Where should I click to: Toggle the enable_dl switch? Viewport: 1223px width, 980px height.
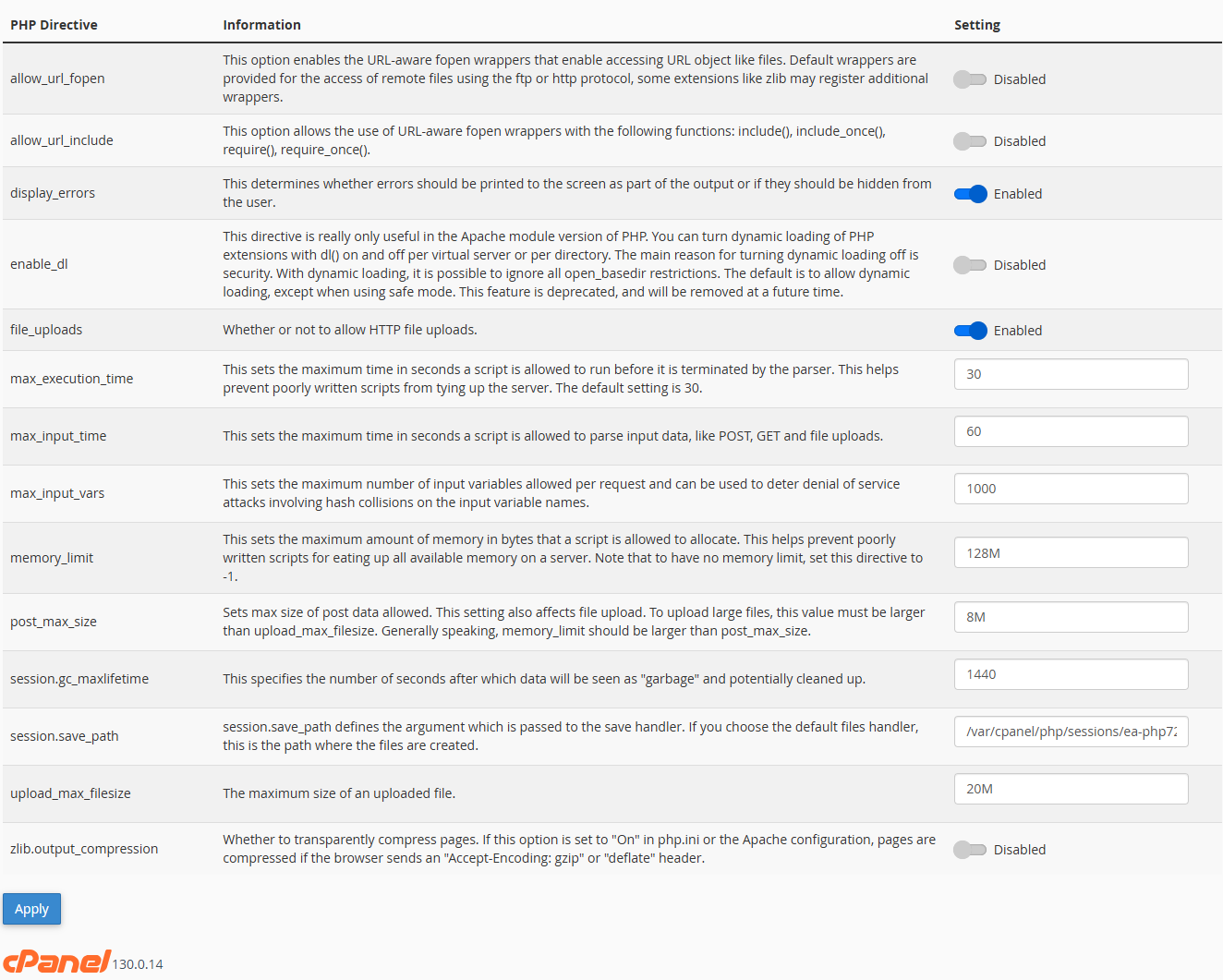970,265
